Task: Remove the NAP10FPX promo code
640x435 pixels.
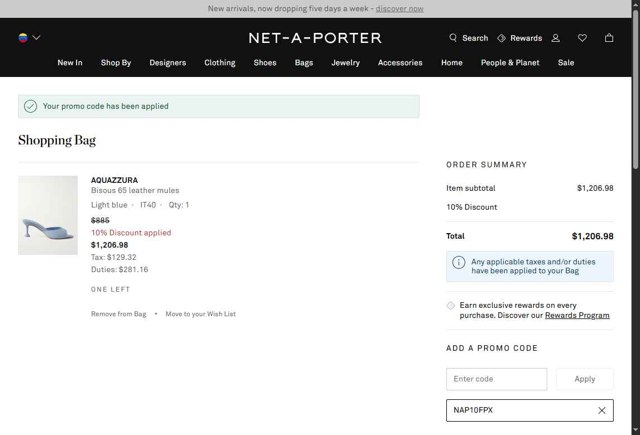Action: [x=602, y=411]
